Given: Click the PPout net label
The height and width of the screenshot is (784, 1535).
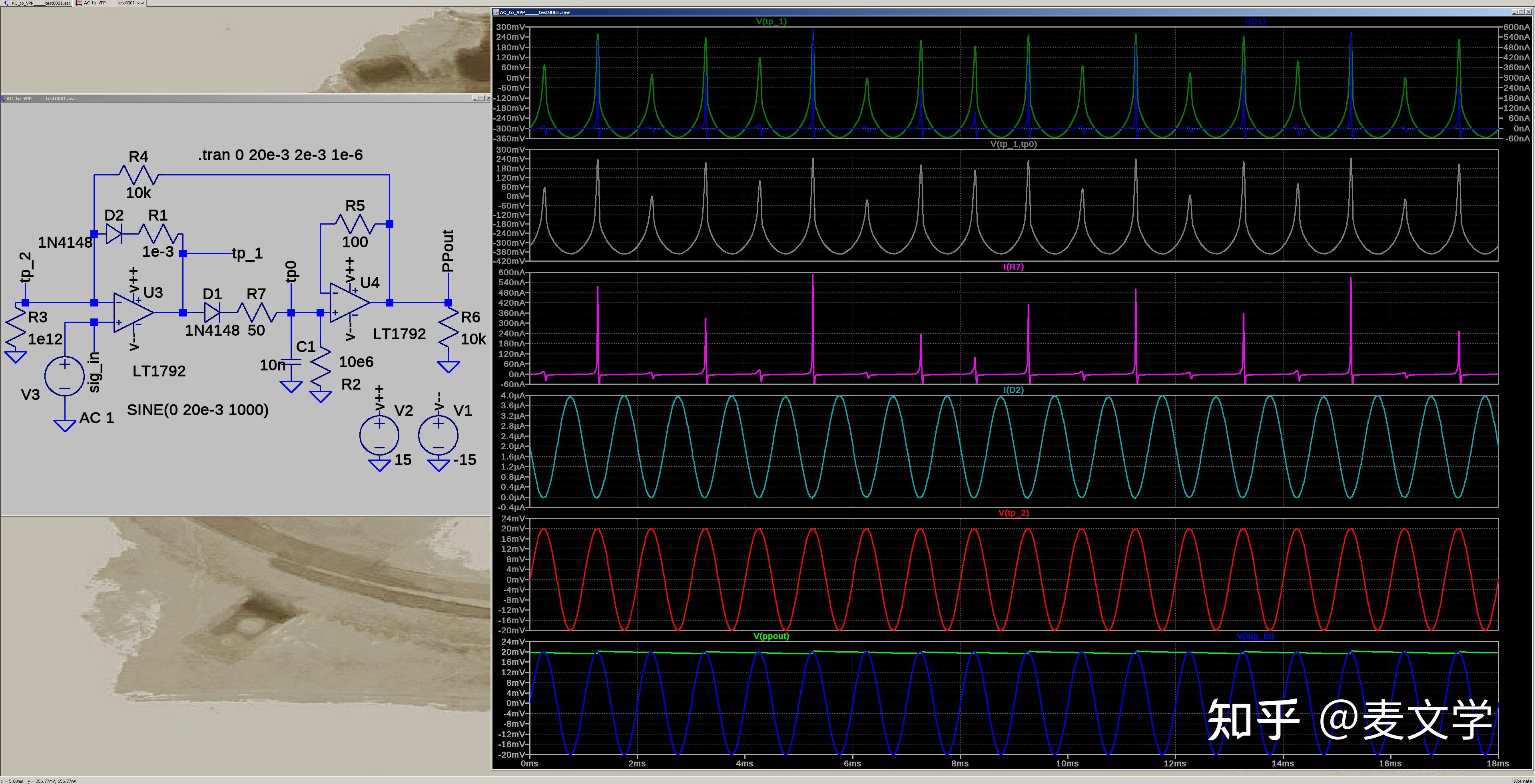Looking at the screenshot, I should 448,251.
